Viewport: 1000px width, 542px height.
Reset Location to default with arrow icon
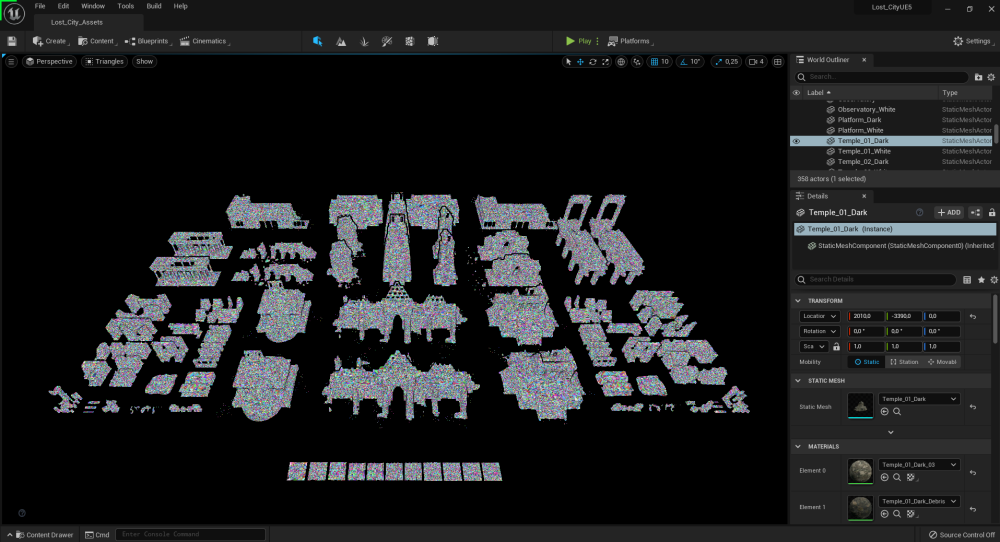pyautogui.click(x=973, y=316)
